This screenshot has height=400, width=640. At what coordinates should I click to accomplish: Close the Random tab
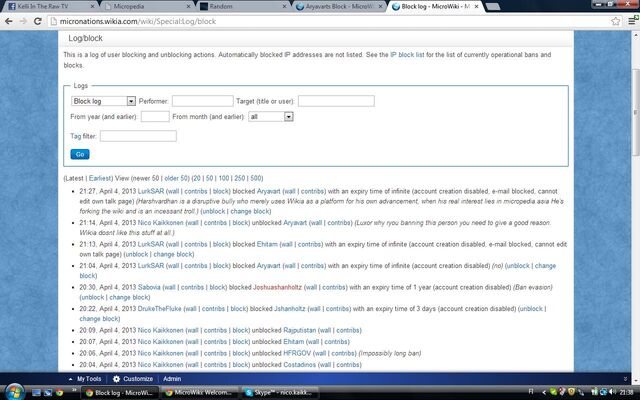284,7
